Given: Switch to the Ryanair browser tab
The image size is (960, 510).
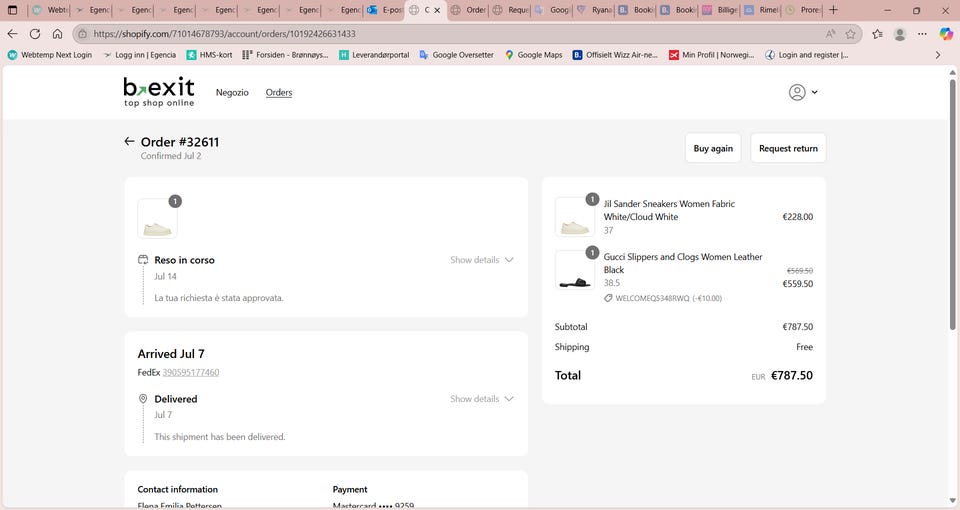Looking at the screenshot, I should point(594,10).
